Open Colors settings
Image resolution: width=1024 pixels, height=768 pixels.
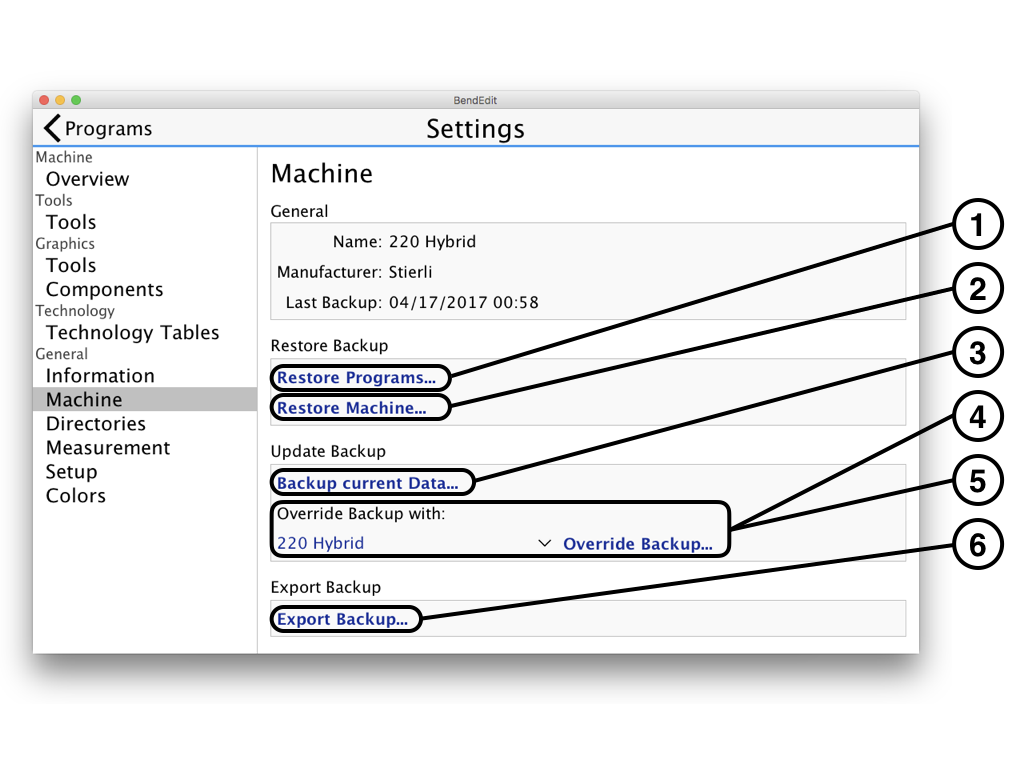click(75, 496)
